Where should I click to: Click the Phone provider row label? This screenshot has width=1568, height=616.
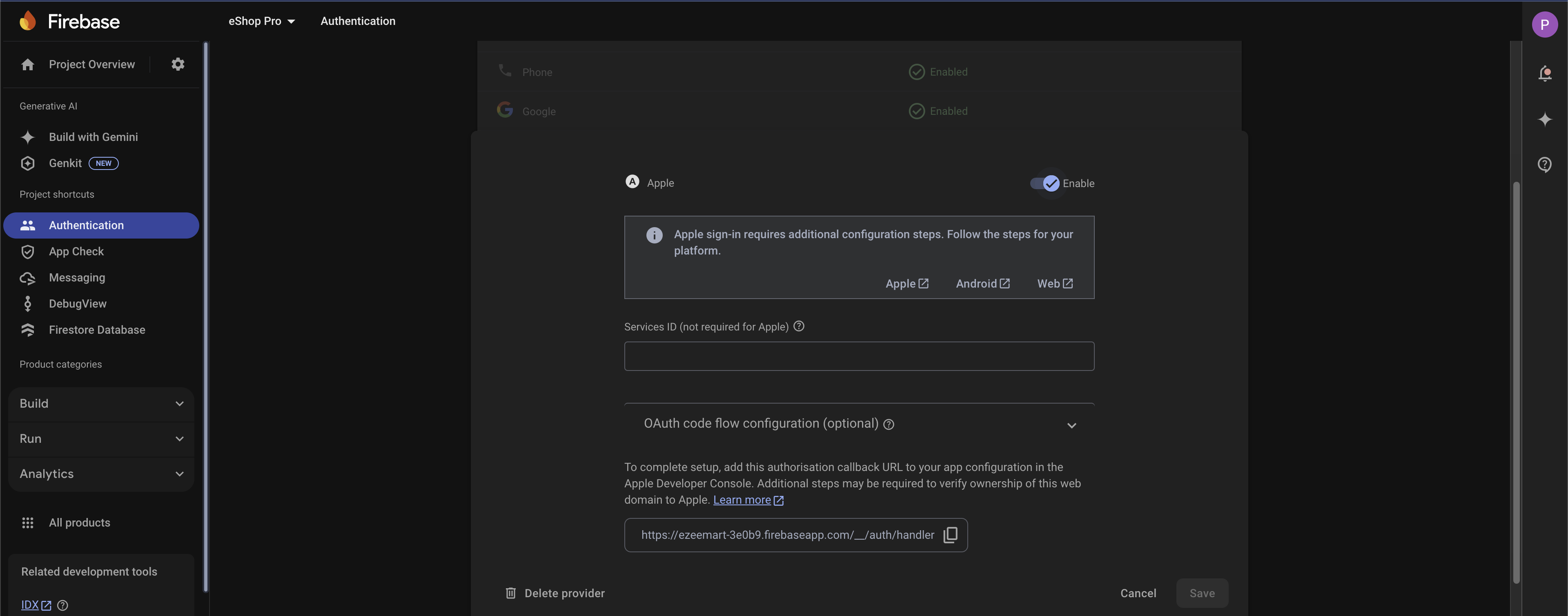tap(537, 72)
